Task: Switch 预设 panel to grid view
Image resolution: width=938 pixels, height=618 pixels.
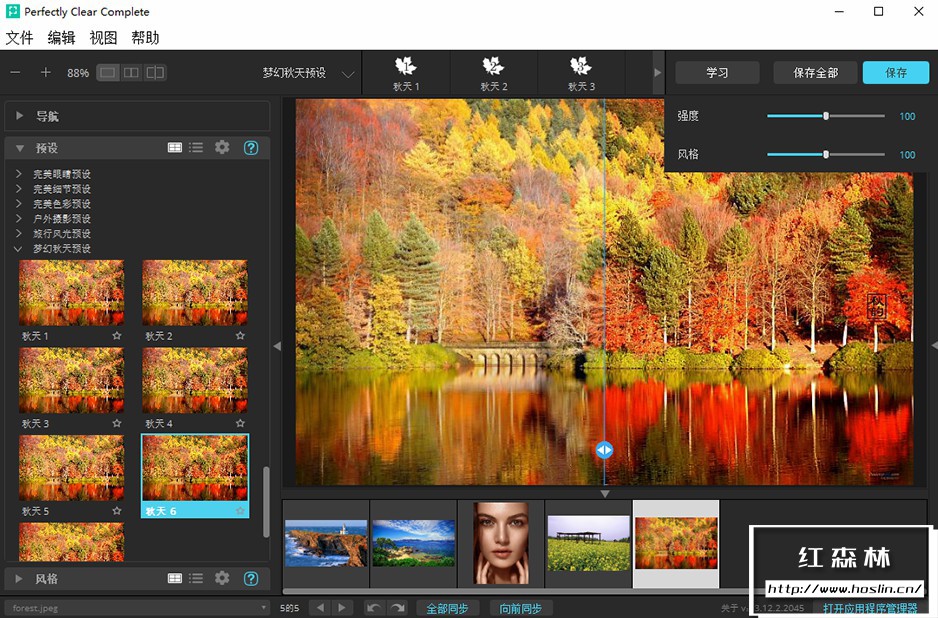Action: tap(175, 147)
